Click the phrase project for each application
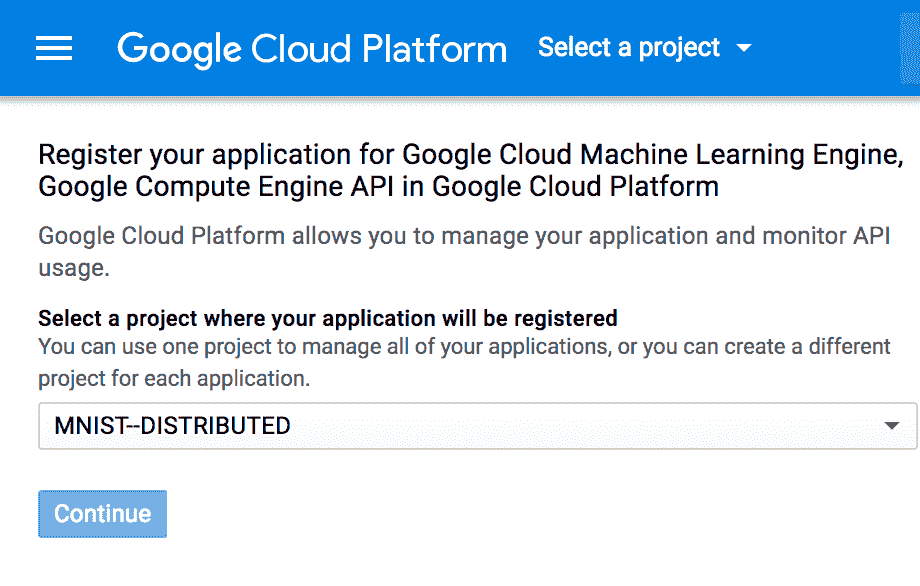 point(174,378)
